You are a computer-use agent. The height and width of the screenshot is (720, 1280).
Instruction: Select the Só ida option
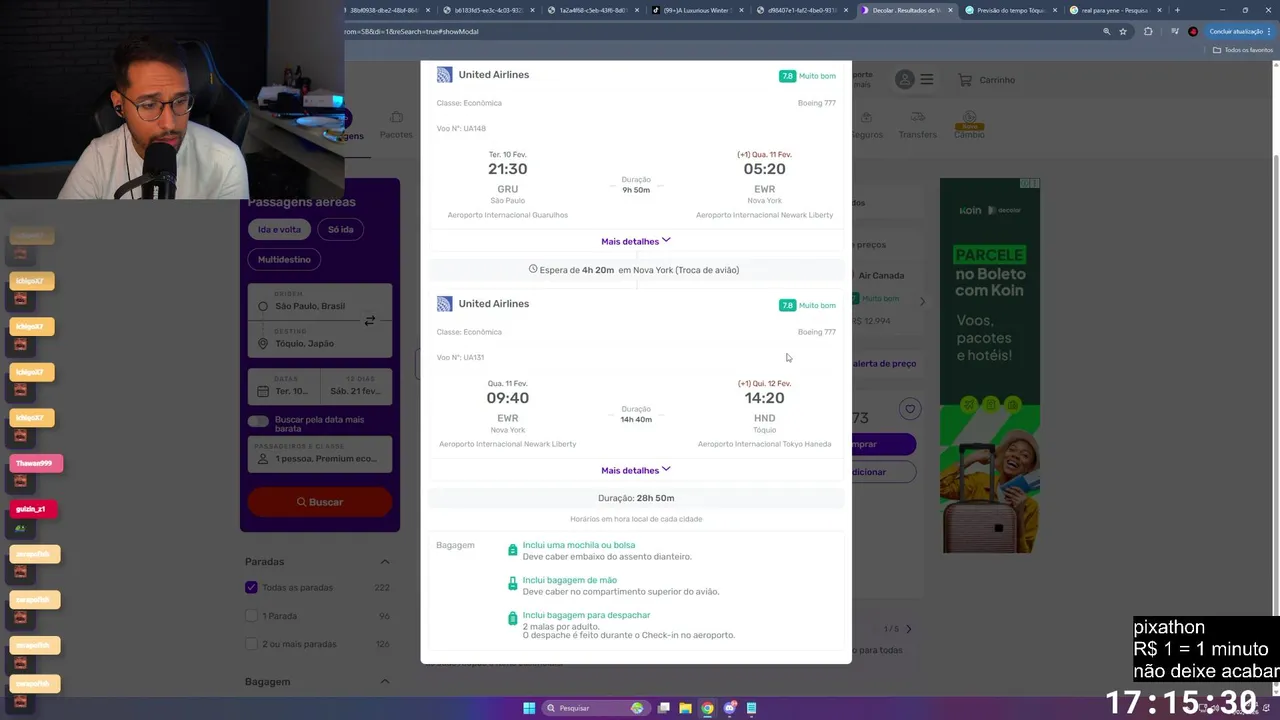(341, 229)
